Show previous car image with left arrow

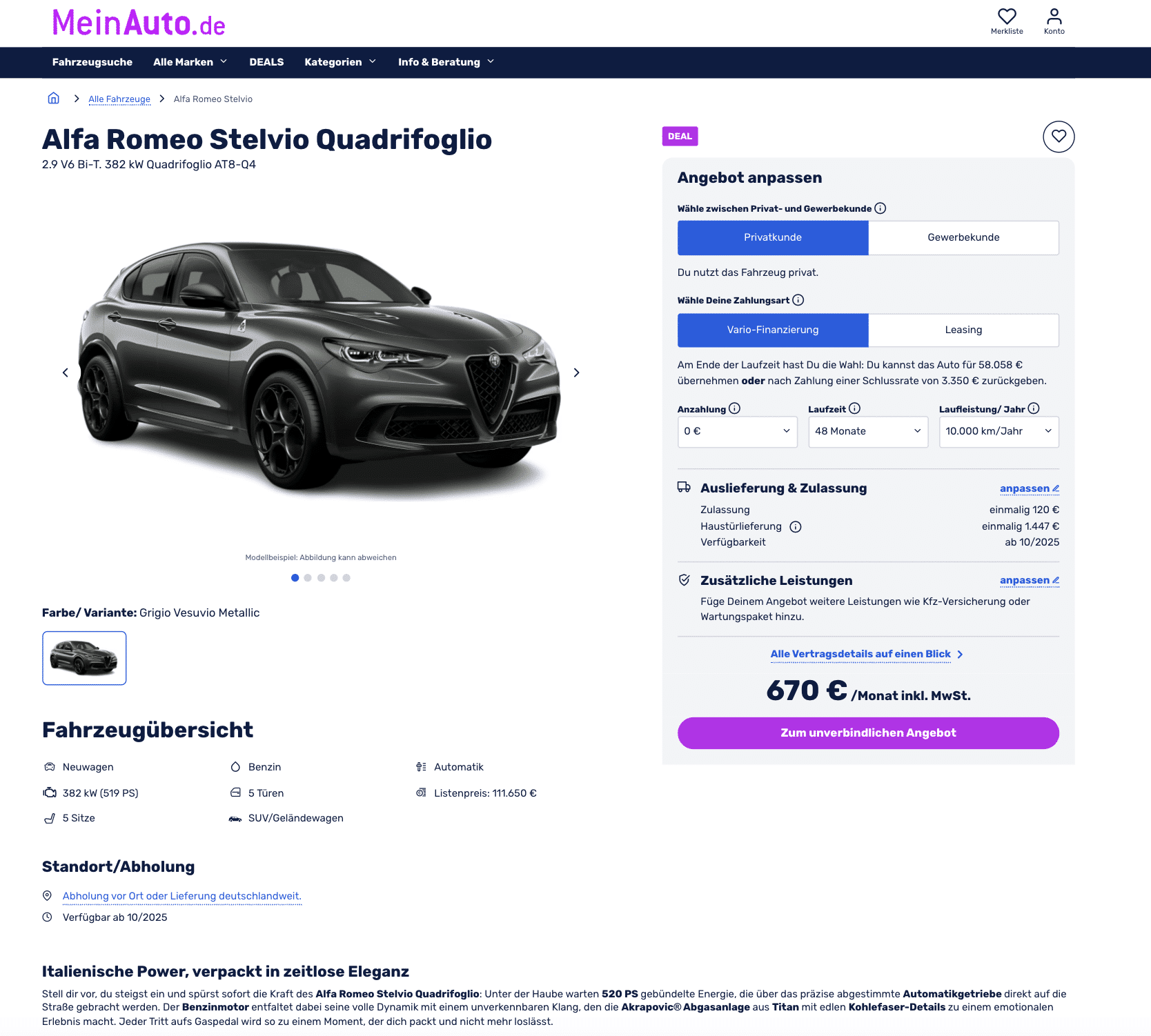[x=66, y=372]
